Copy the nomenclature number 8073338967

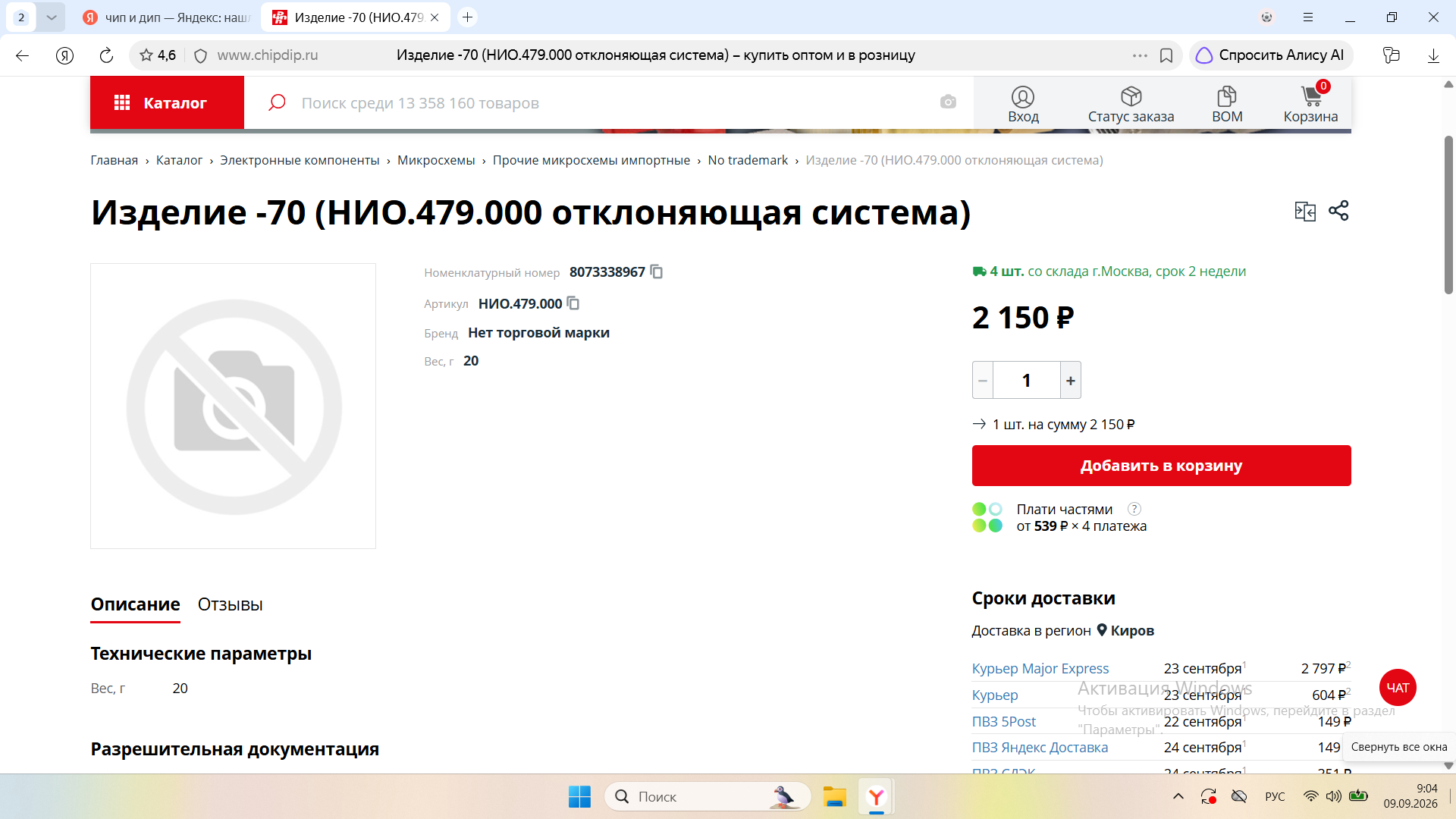click(x=657, y=271)
